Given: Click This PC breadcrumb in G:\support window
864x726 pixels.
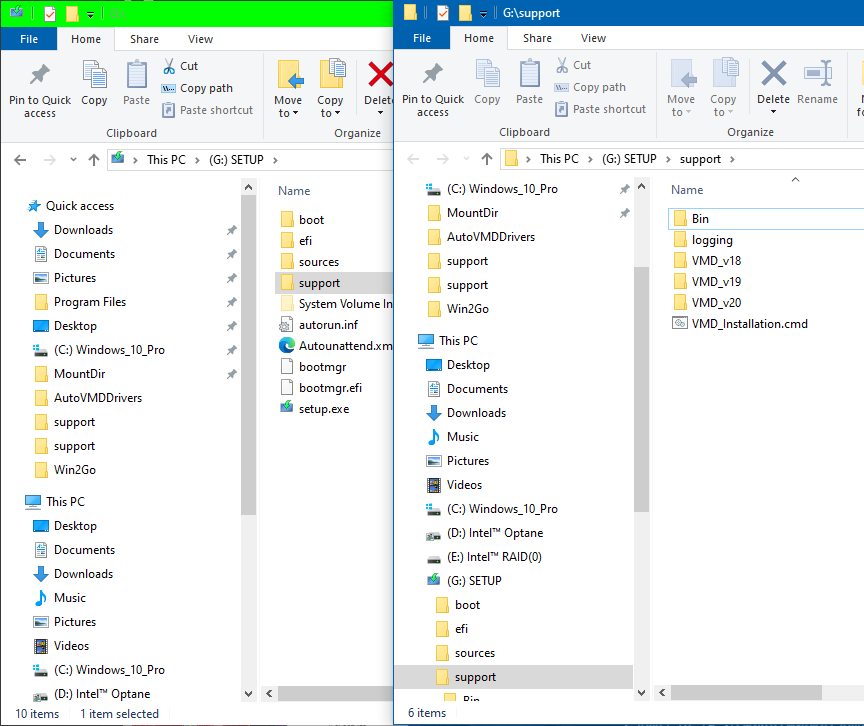Looking at the screenshot, I should [x=559, y=159].
